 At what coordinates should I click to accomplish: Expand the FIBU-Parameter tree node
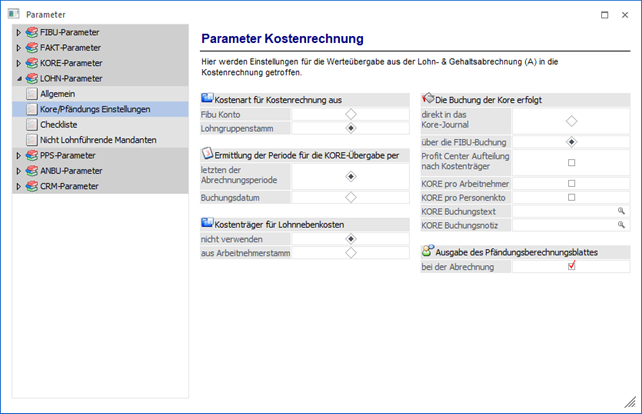(18, 33)
